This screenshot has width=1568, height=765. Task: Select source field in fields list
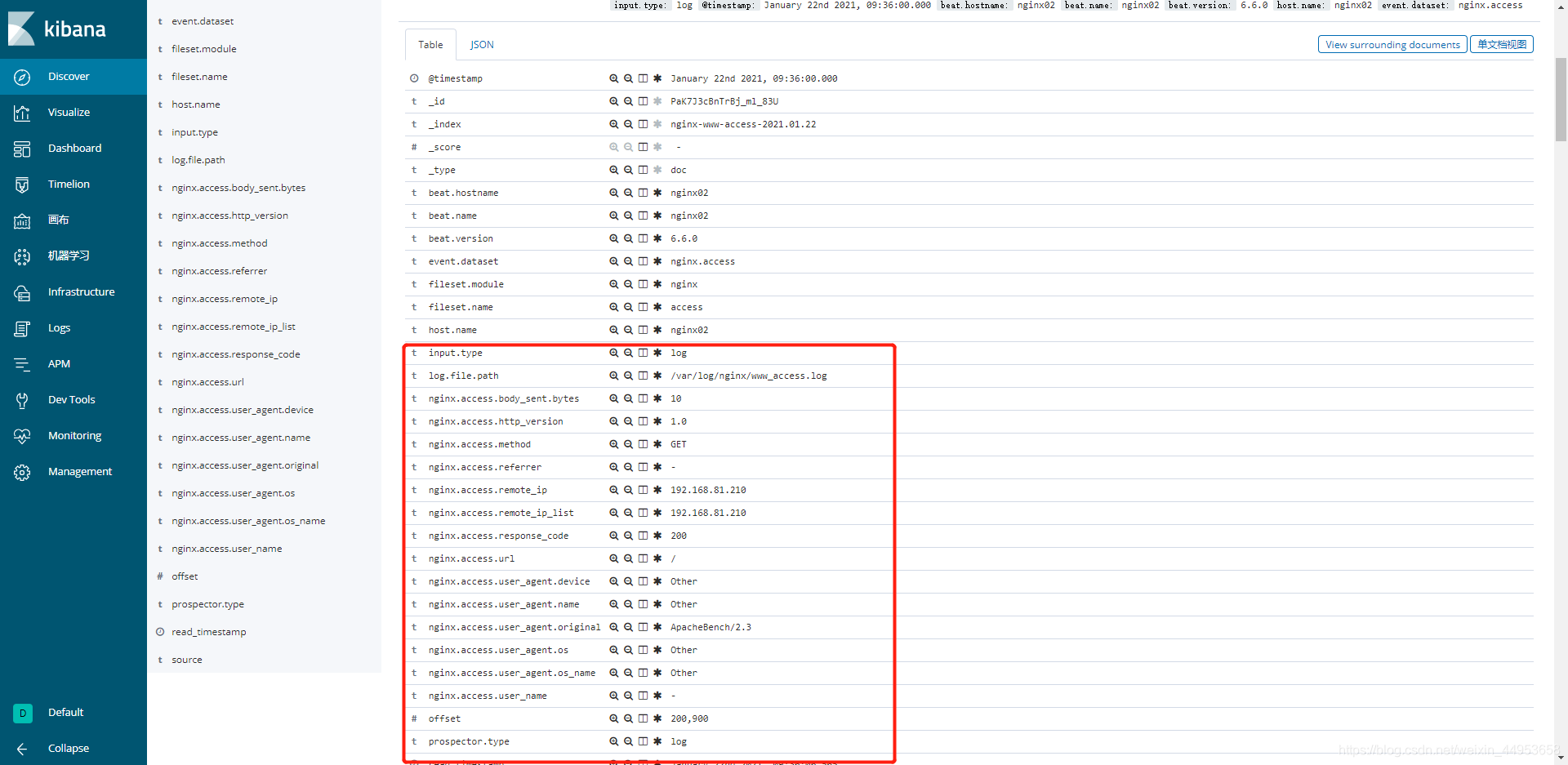[187, 660]
